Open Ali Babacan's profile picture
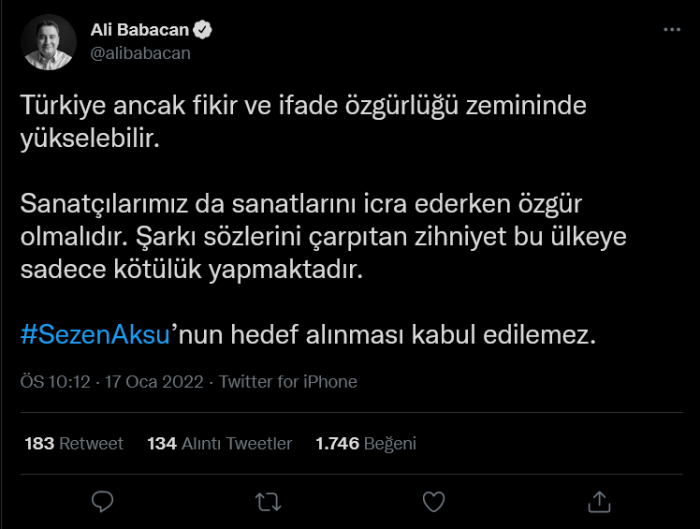The image size is (700, 529). tap(49, 42)
